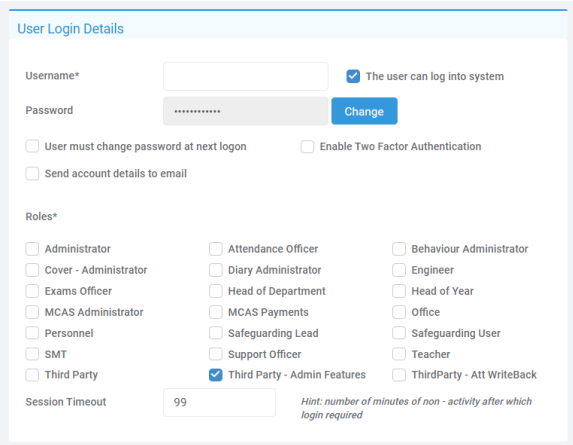Viewport: 573px width, 445px height.
Task: Tick the MCAS Payments role
Action: click(216, 312)
